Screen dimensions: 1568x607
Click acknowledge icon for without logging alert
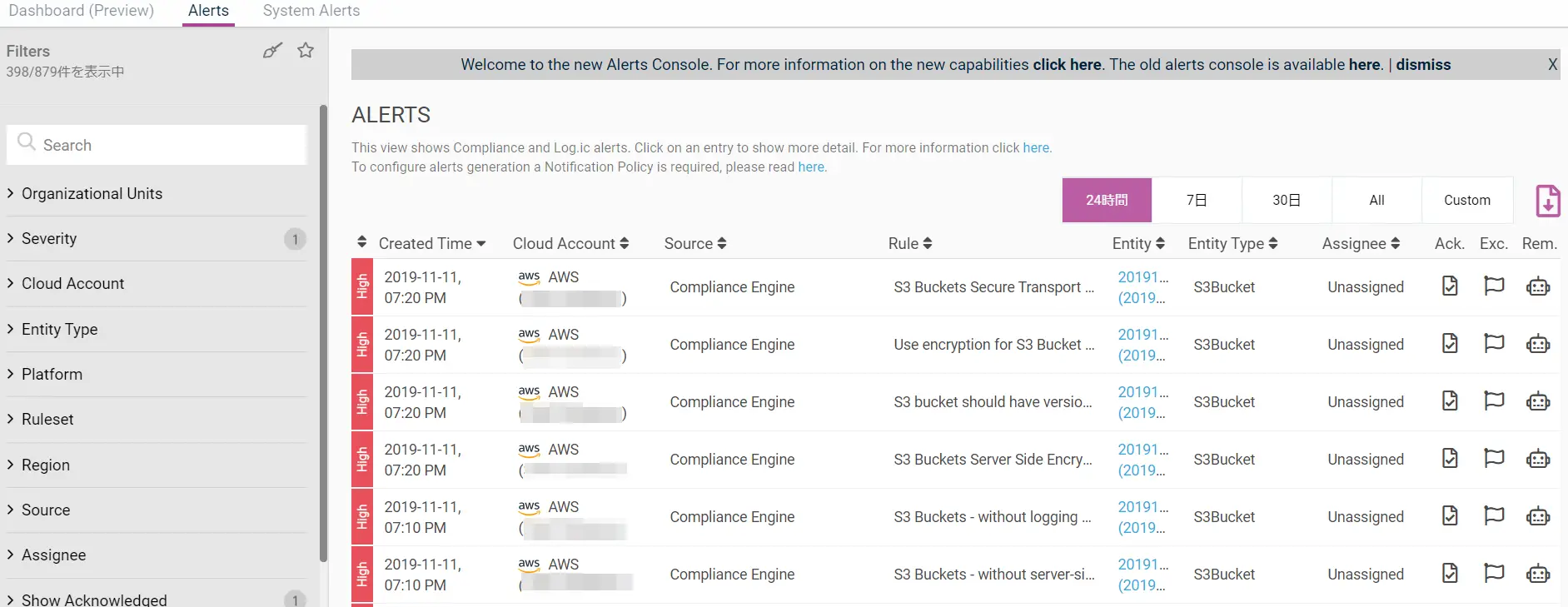(1450, 516)
